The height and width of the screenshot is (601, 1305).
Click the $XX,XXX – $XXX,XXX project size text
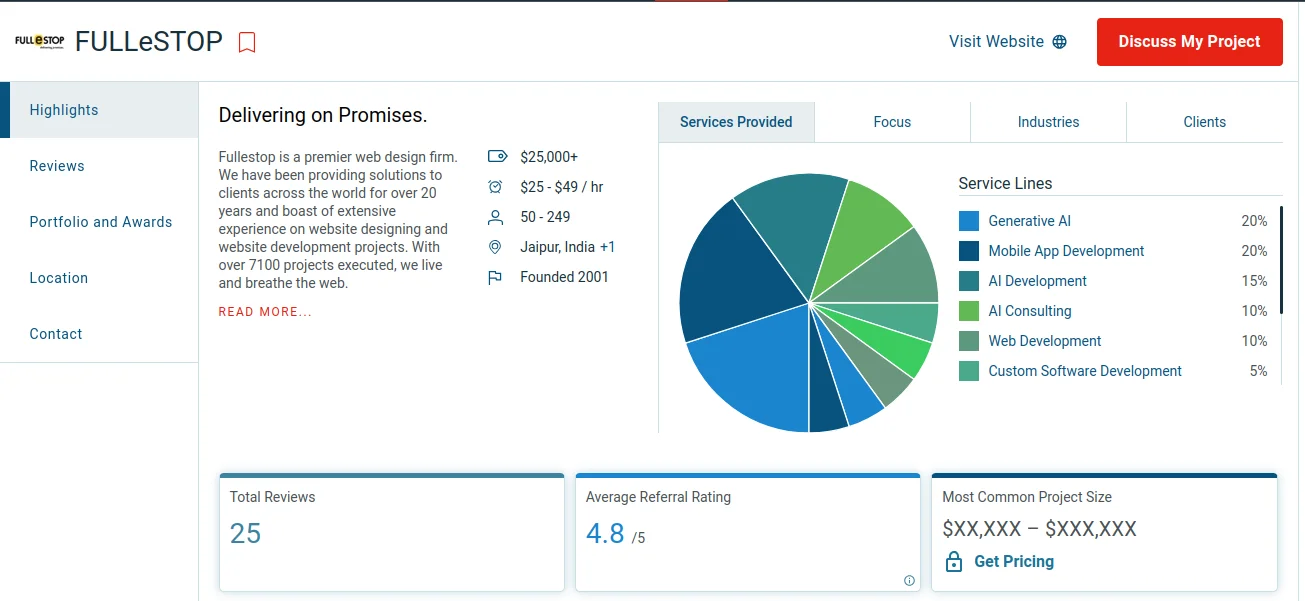click(x=1040, y=529)
